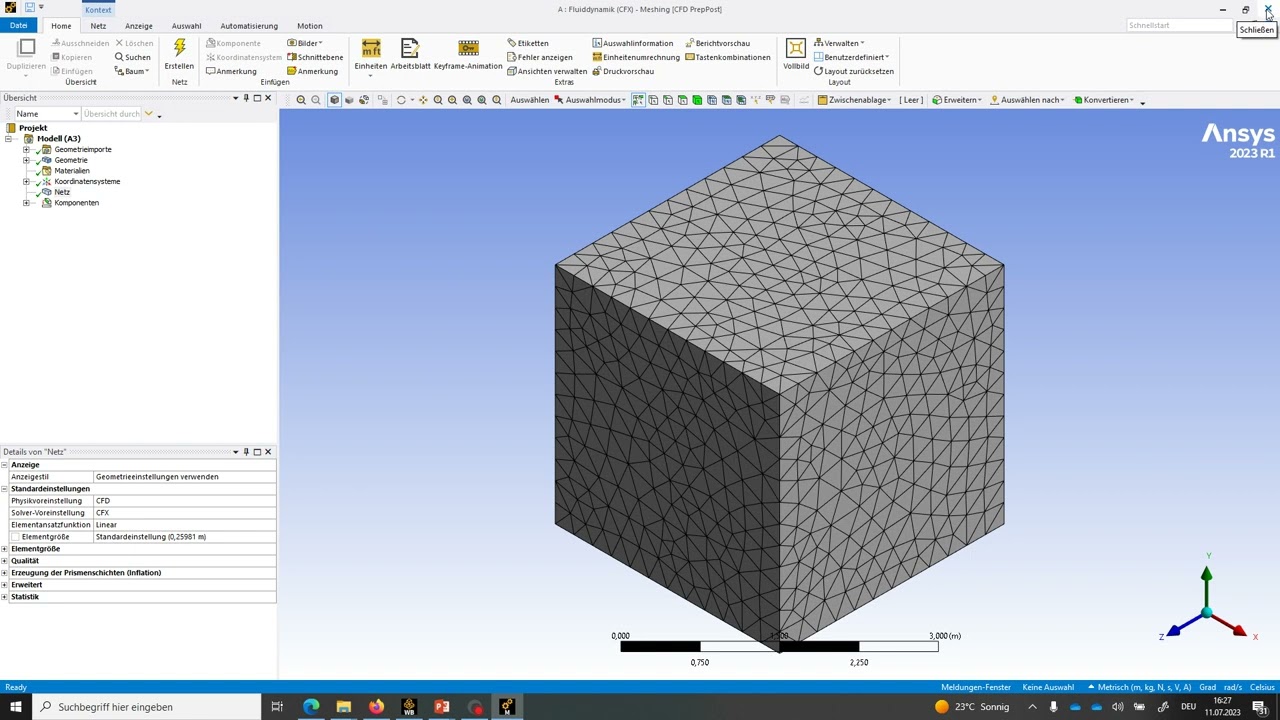Expand the Inflation prismenschichten section
The image size is (1280, 720).
pos(5,573)
